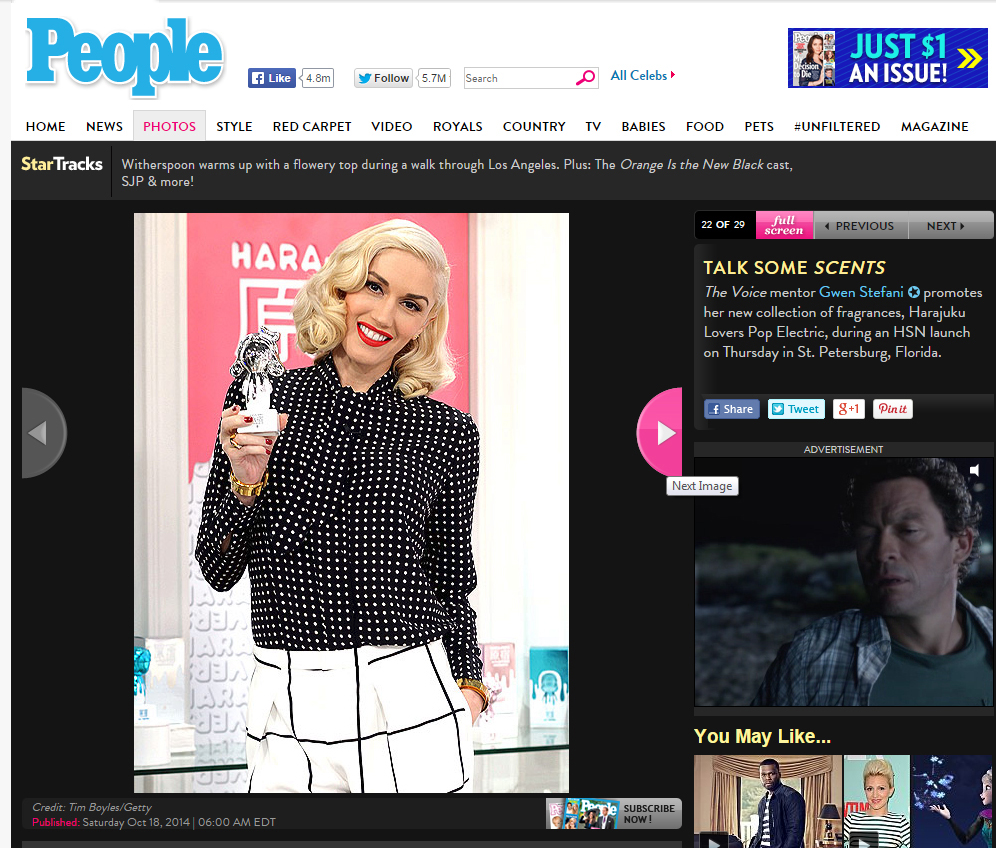This screenshot has width=996, height=848.
Task: Click the Just $1 An Issue banner
Action: 887,58
